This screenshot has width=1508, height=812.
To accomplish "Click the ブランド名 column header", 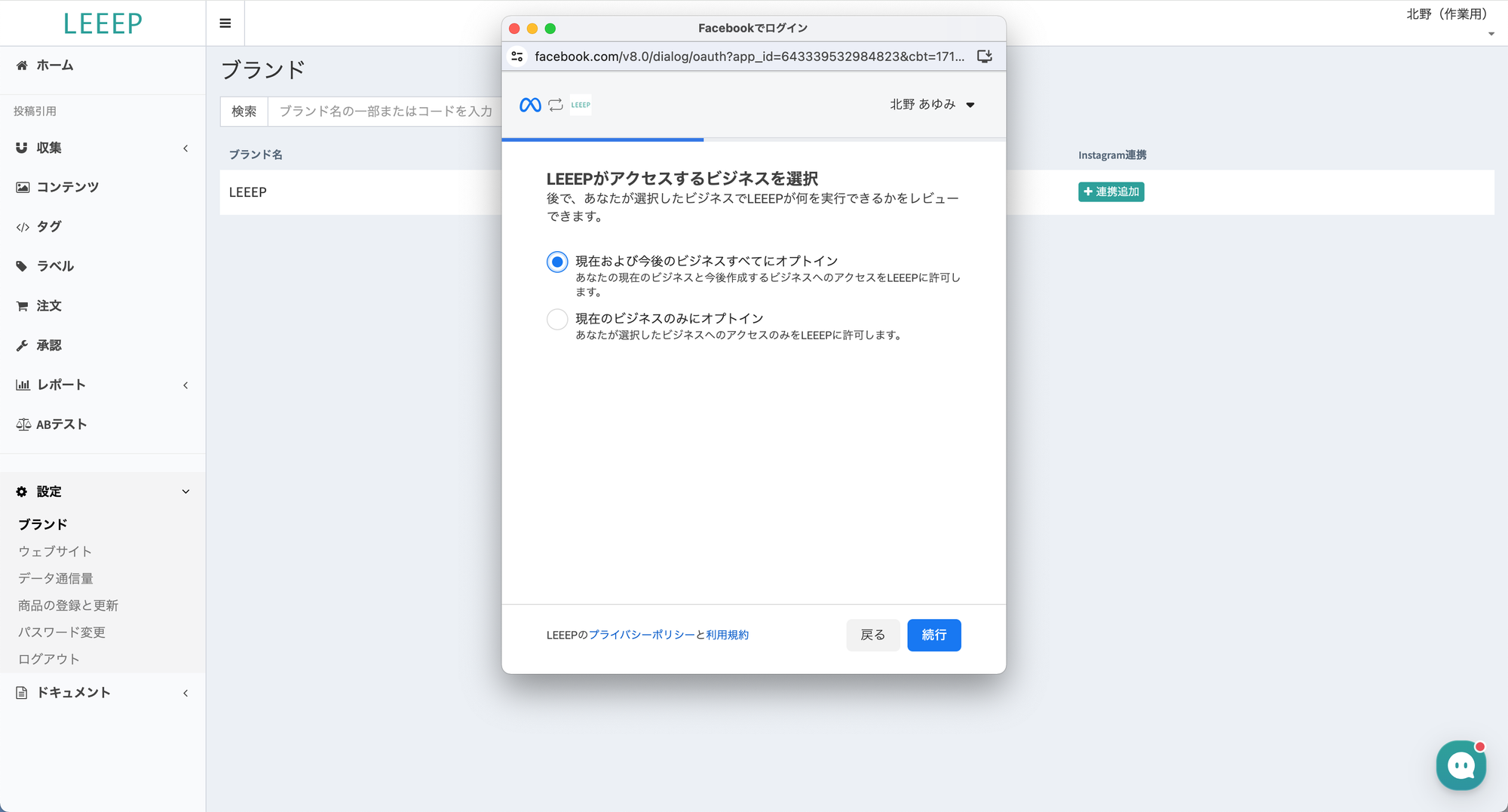I will [256, 155].
